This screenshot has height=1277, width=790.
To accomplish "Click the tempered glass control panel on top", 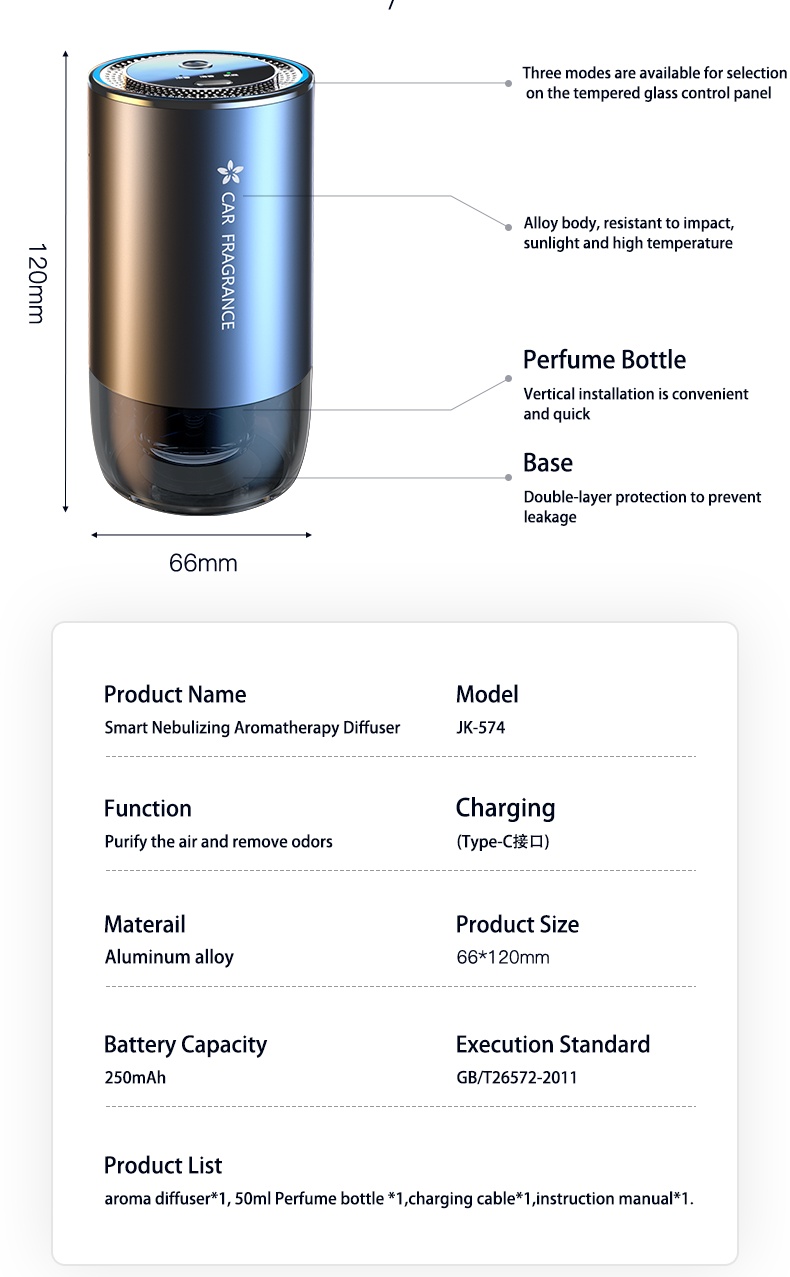I will (x=200, y=74).
